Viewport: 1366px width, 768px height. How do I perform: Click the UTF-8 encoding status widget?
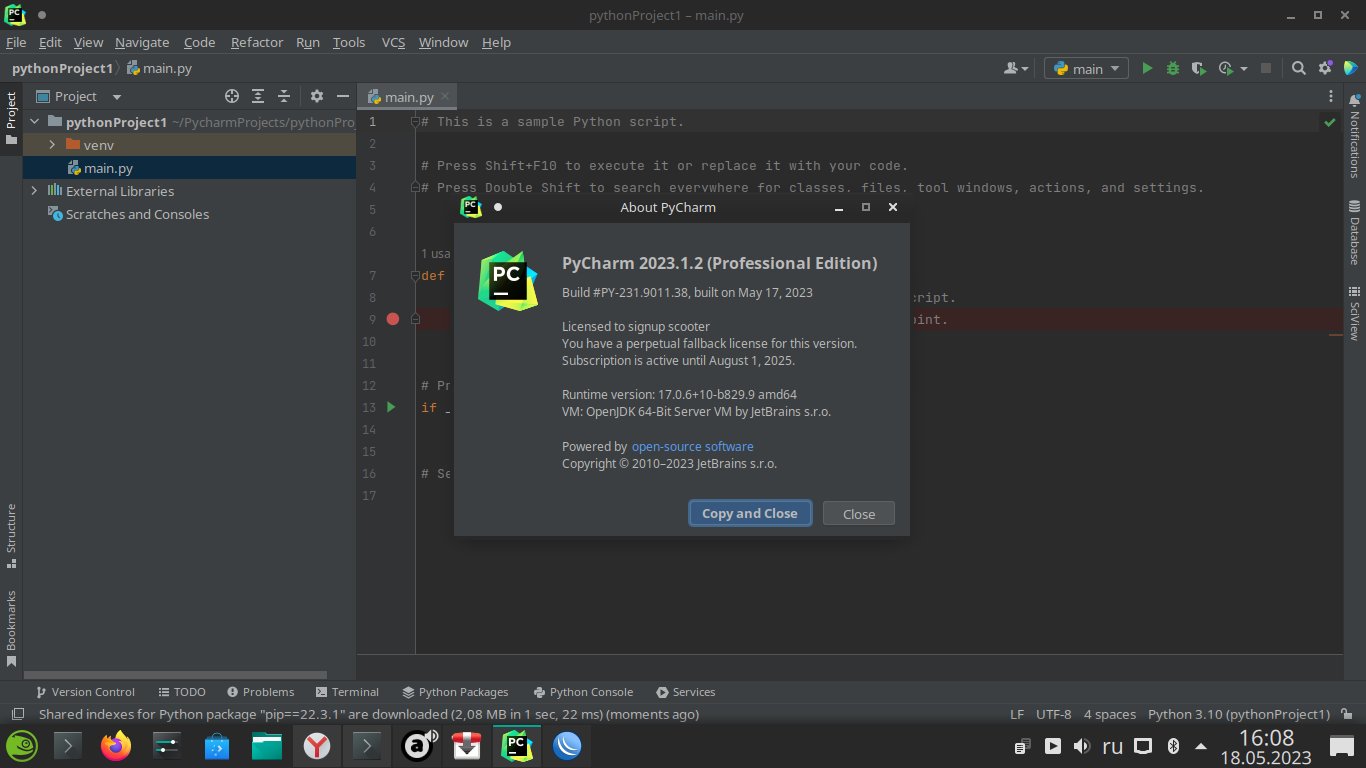click(x=1054, y=714)
